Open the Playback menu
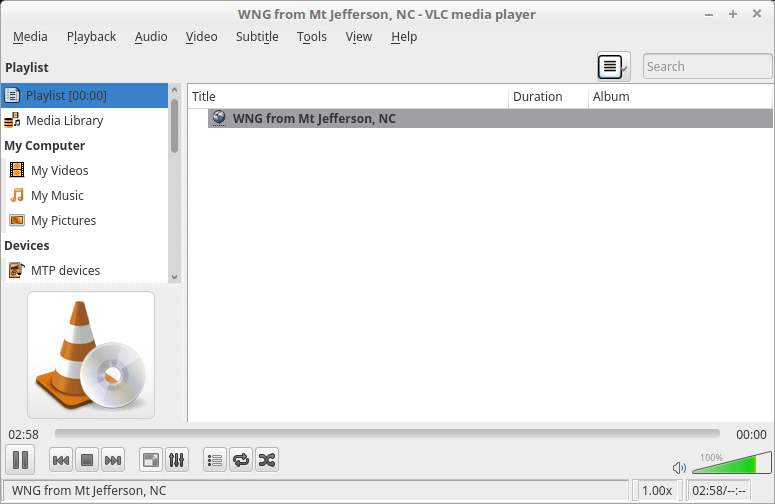This screenshot has width=775, height=504. (91, 37)
